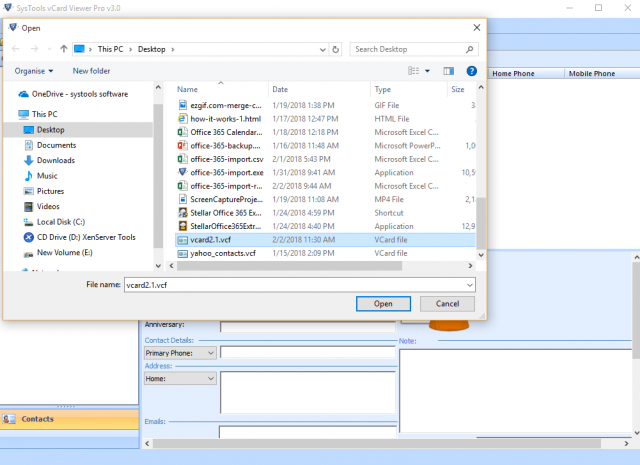This screenshot has width=640, height=465.
Task: Open the Help question mark icon
Action: [x=471, y=71]
